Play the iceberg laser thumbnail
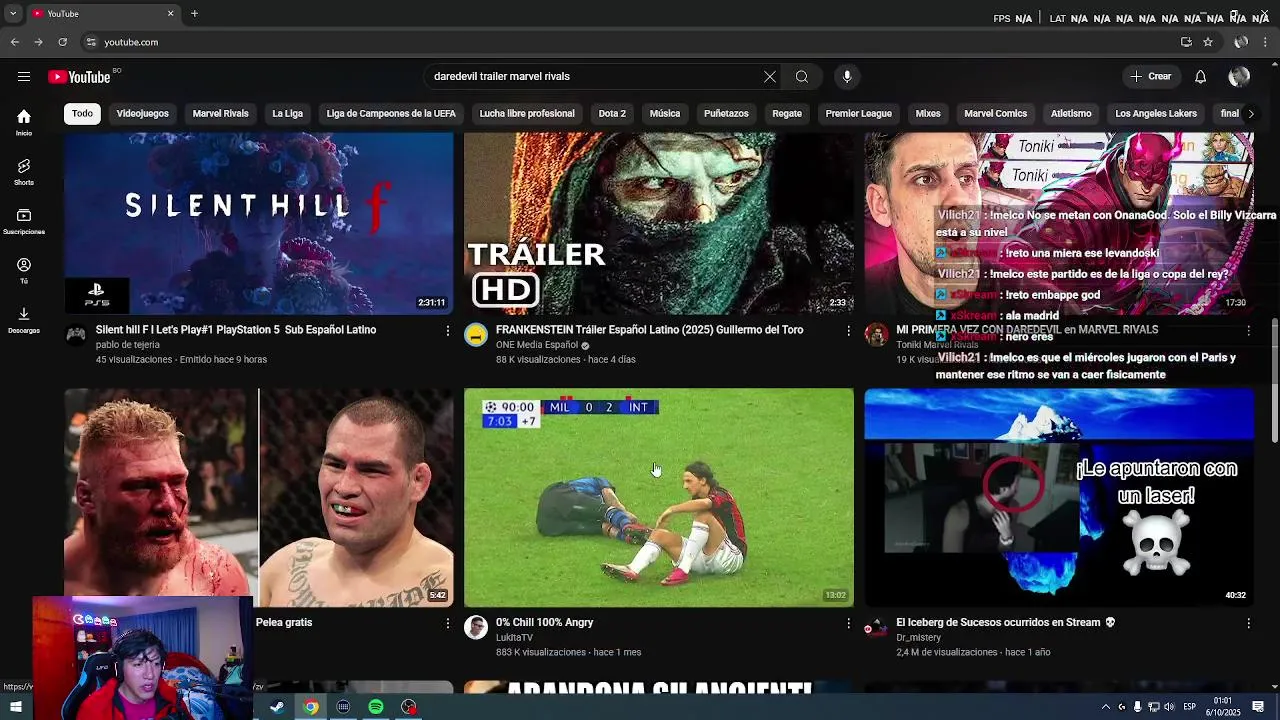This screenshot has height=720, width=1280. [1059, 498]
